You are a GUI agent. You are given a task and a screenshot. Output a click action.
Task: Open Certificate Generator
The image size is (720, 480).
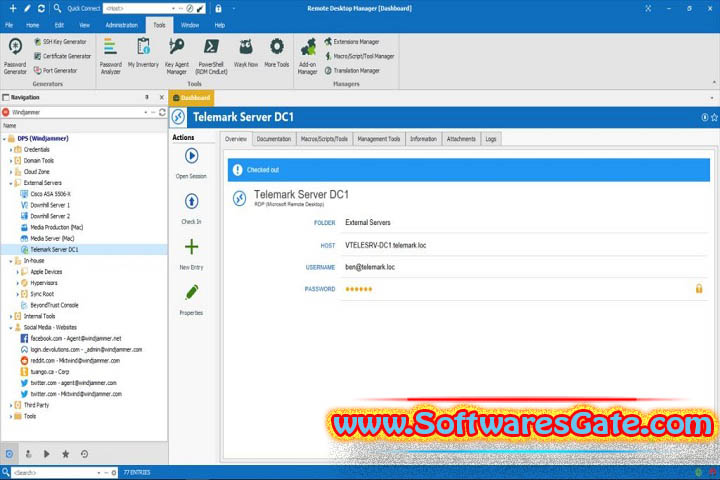[x=62, y=56]
